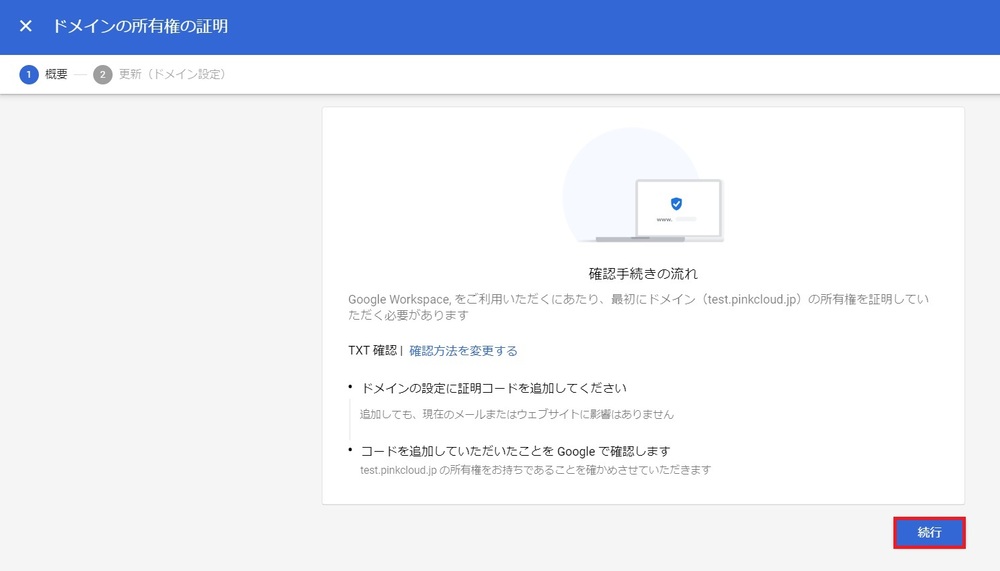Click bullet text ドメインの設定に証明コードを追加してください

[494, 388]
